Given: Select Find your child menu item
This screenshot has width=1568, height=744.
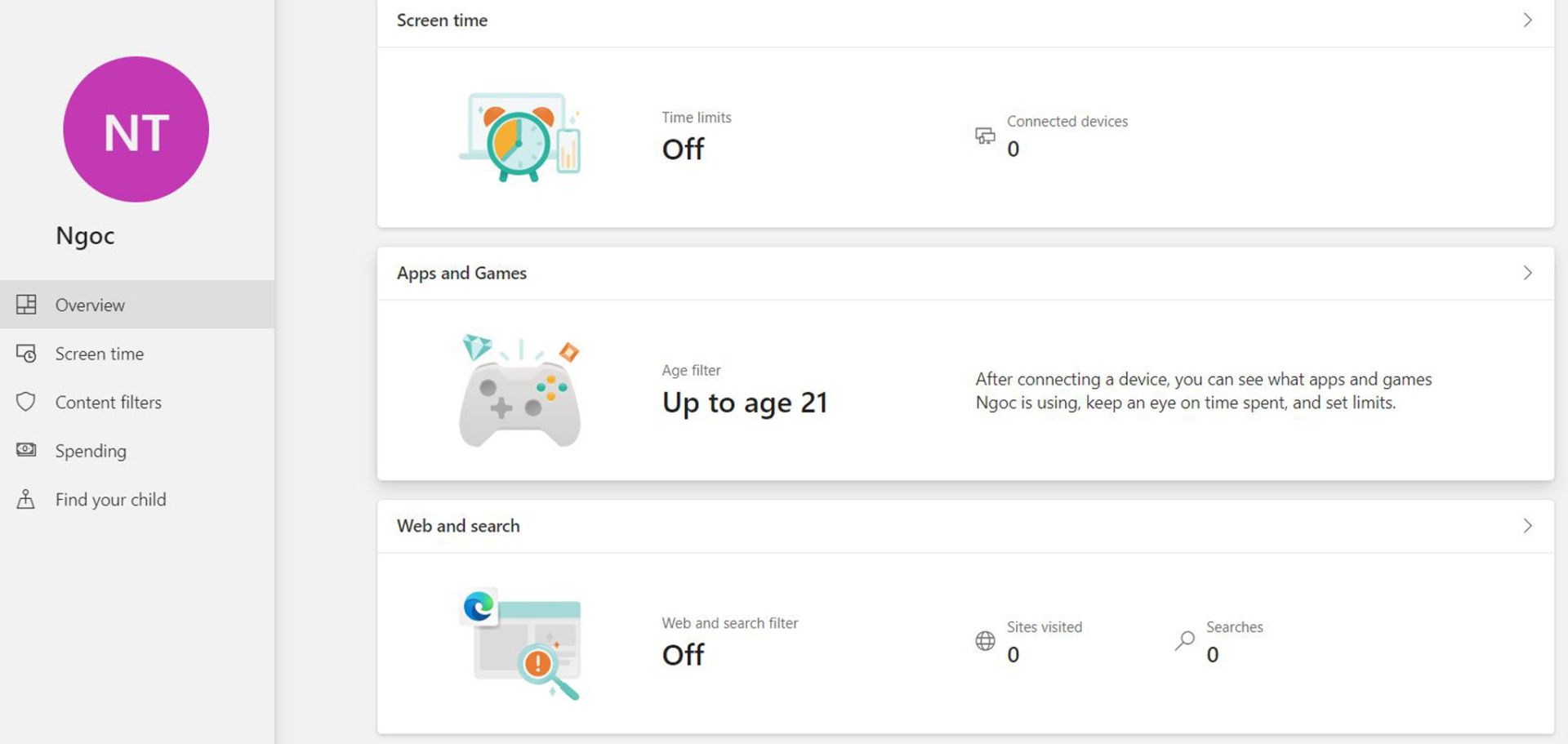Looking at the screenshot, I should [110, 500].
